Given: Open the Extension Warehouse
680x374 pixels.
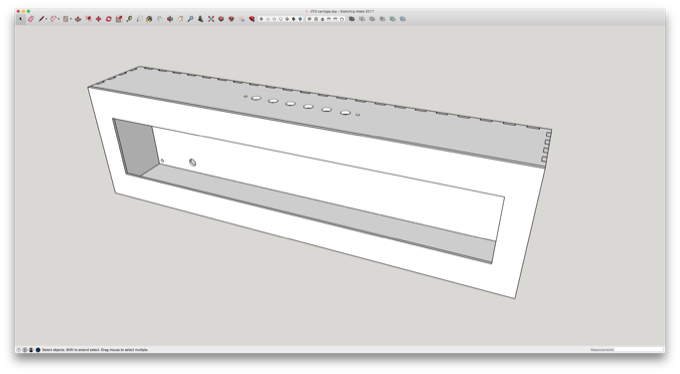Looking at the screenshot, I should click(231, 19).
